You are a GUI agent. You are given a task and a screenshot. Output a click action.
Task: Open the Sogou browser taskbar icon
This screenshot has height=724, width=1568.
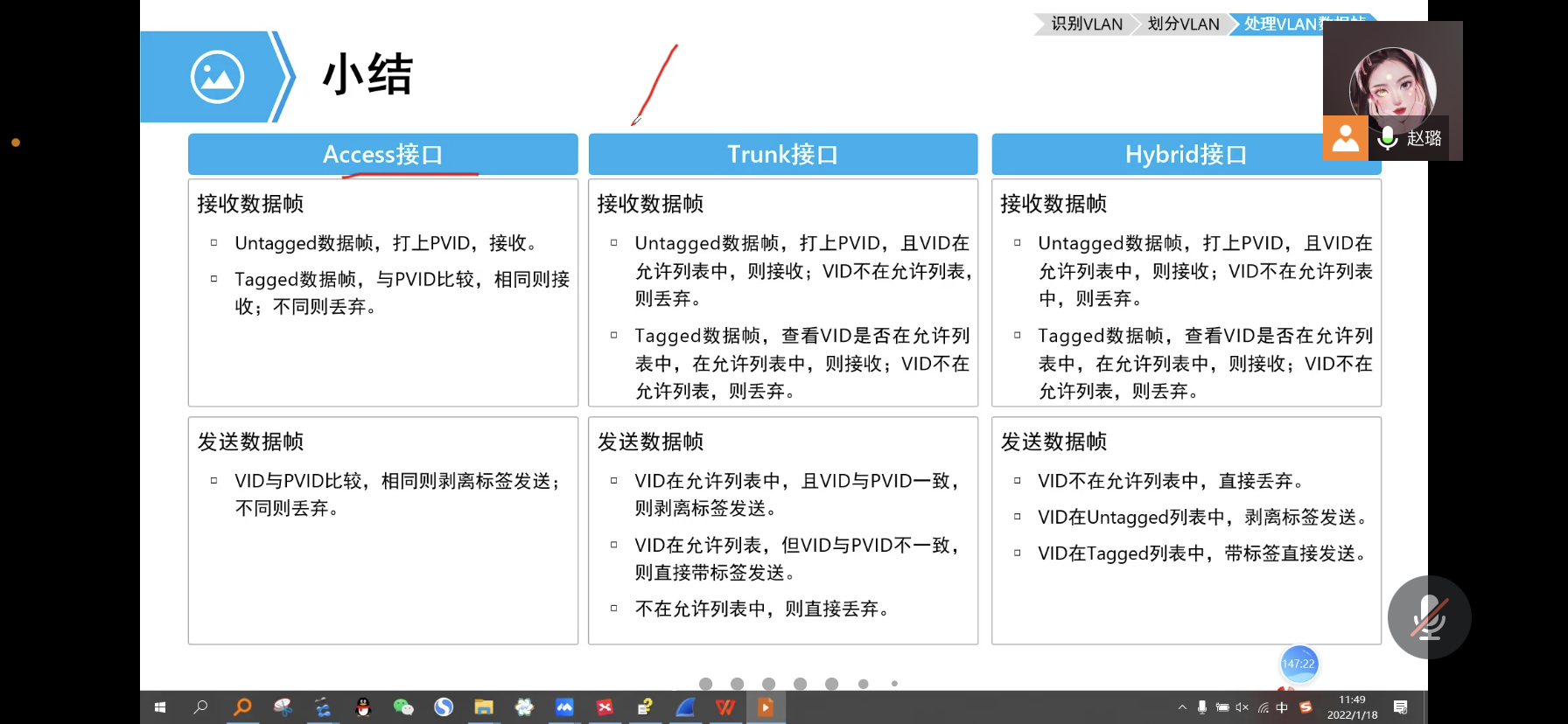pyautogui.click(x=444, y=707)
